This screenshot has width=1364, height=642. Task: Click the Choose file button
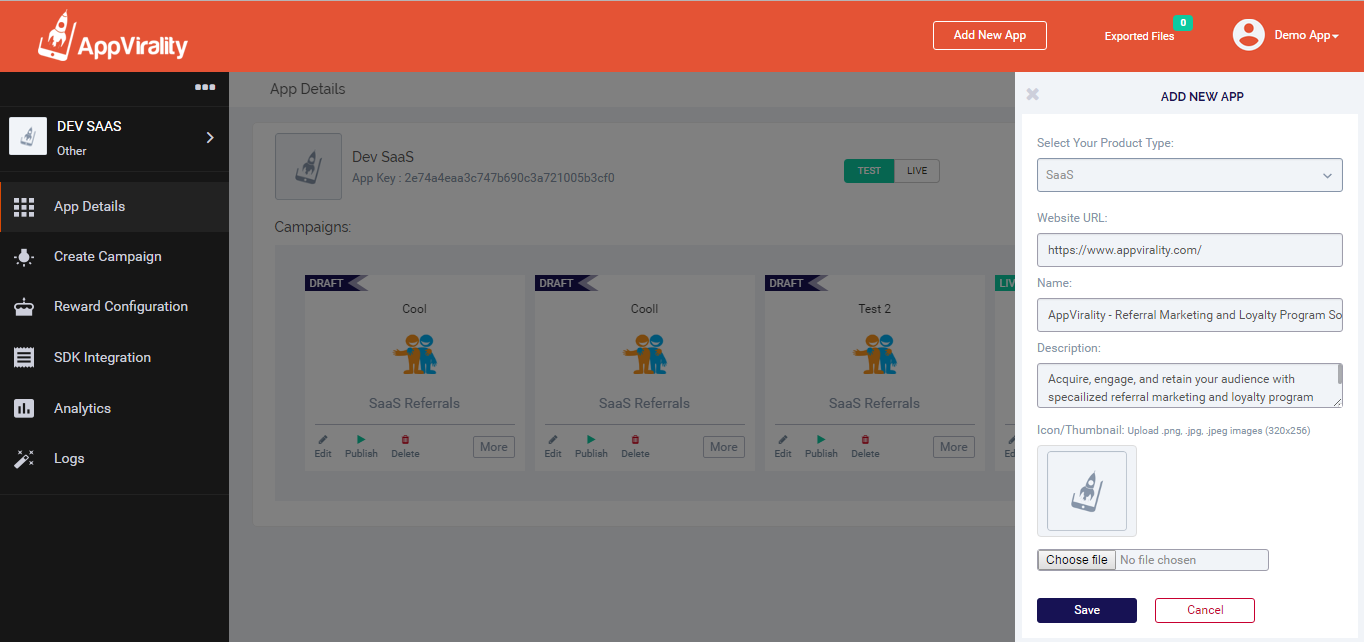click(x=1077, y=560)
